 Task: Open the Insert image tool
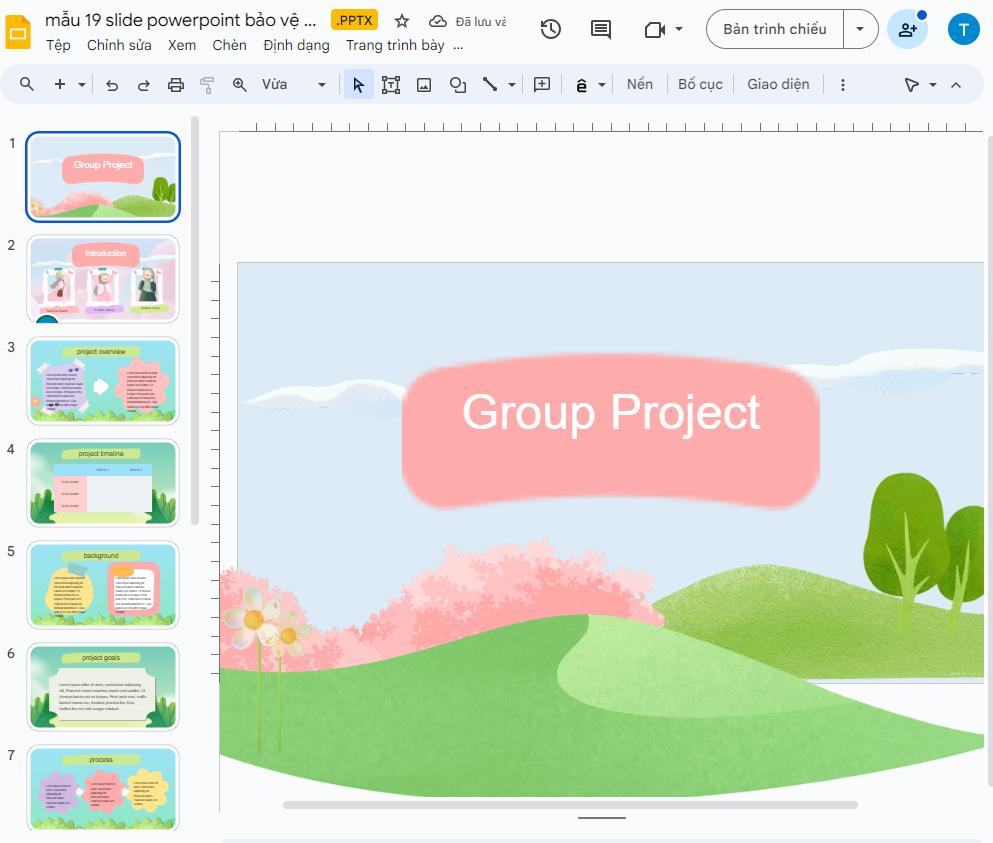point(423,84)
